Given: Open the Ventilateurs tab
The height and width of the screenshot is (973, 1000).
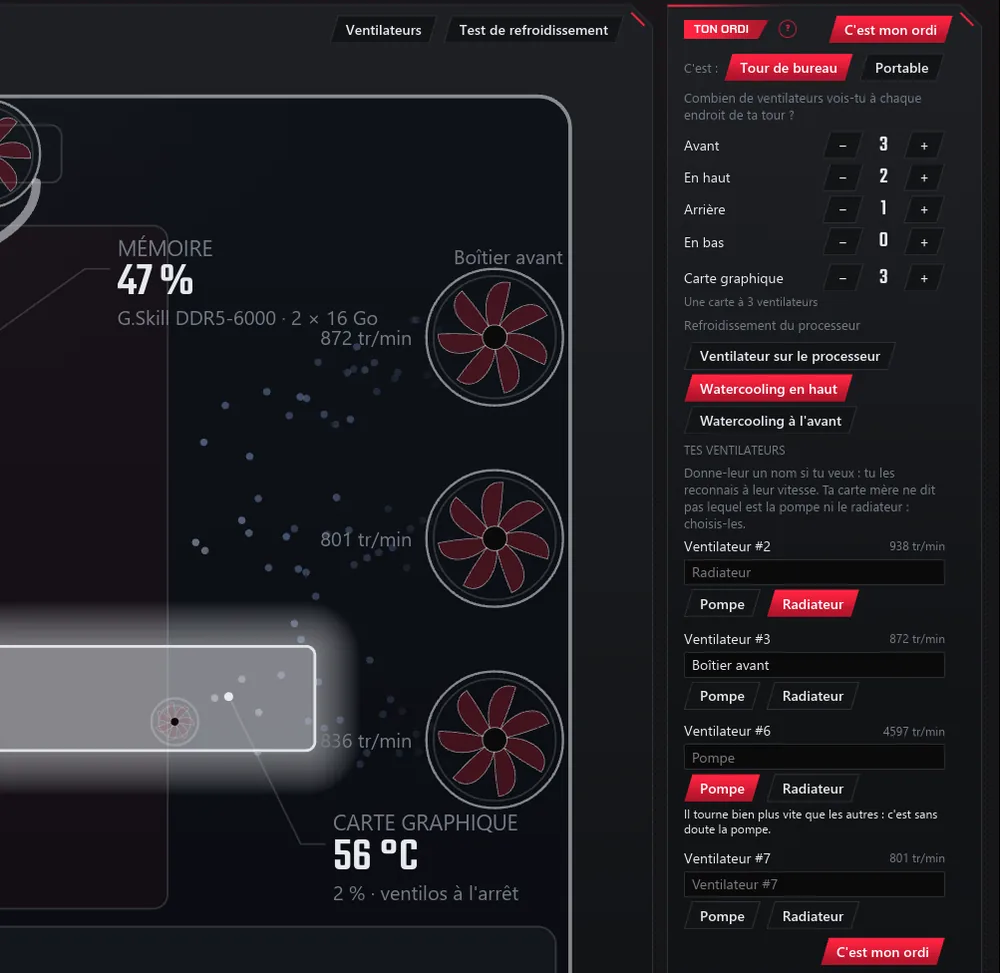Looking at the screenshot, I should click(x=383, y=30).
